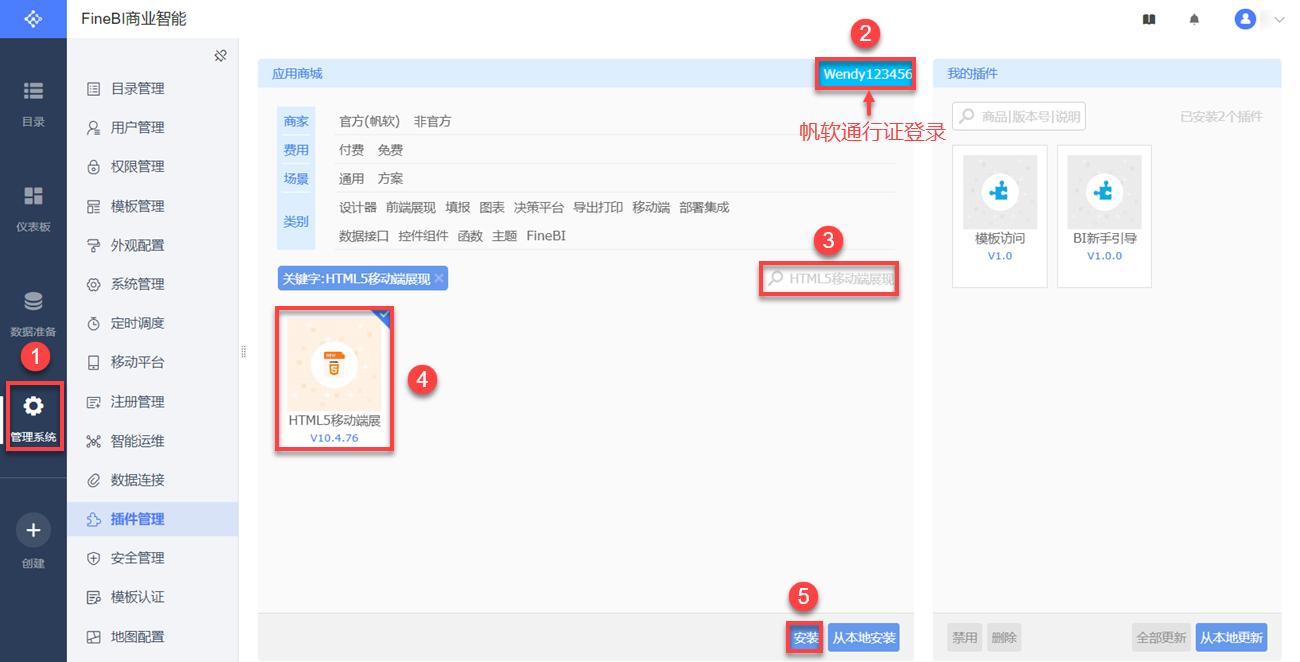Viewport: 1300px width, 662px height.
Task: Click the panel splitter collapse handle
Action: pos(244,351)
